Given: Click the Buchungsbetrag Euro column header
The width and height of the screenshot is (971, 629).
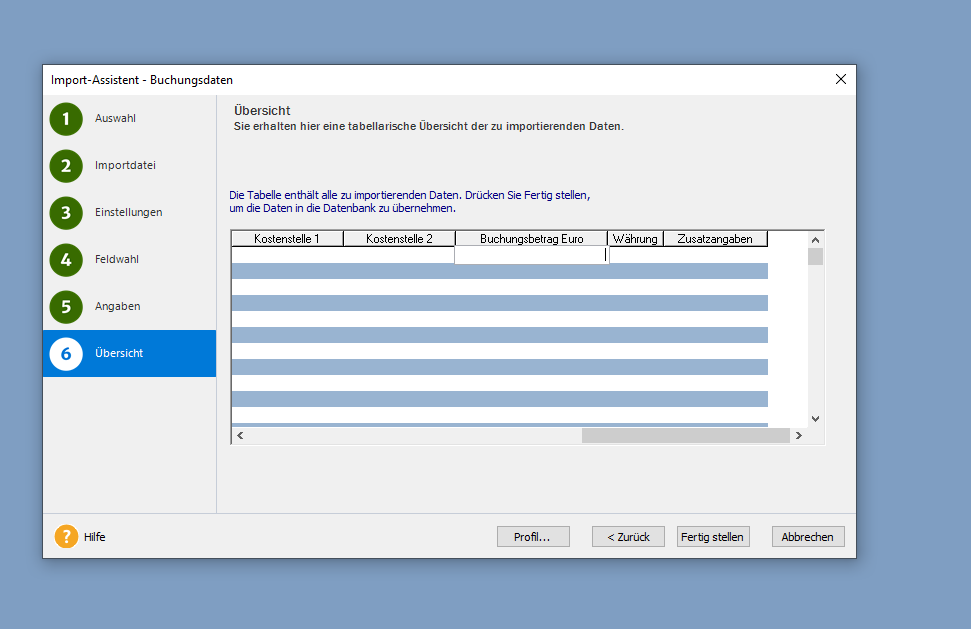Looking at the screenshot, I should tap(531, 239).
